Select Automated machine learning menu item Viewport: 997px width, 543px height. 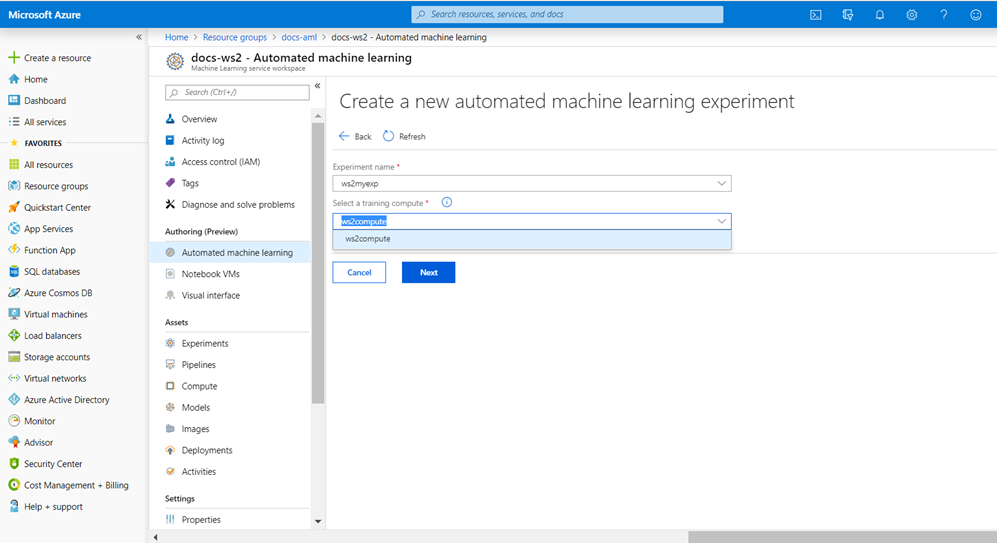(x=230, y=252)
